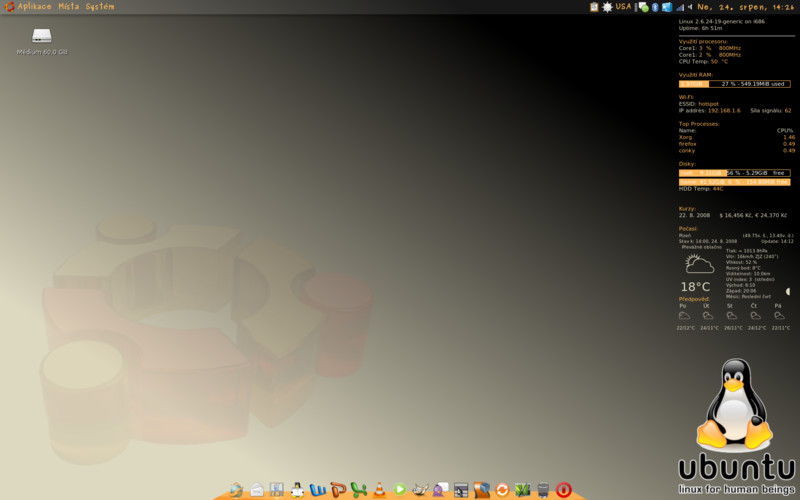Click the blue square tray icon

pyautogui.click(x=666, y=7)
